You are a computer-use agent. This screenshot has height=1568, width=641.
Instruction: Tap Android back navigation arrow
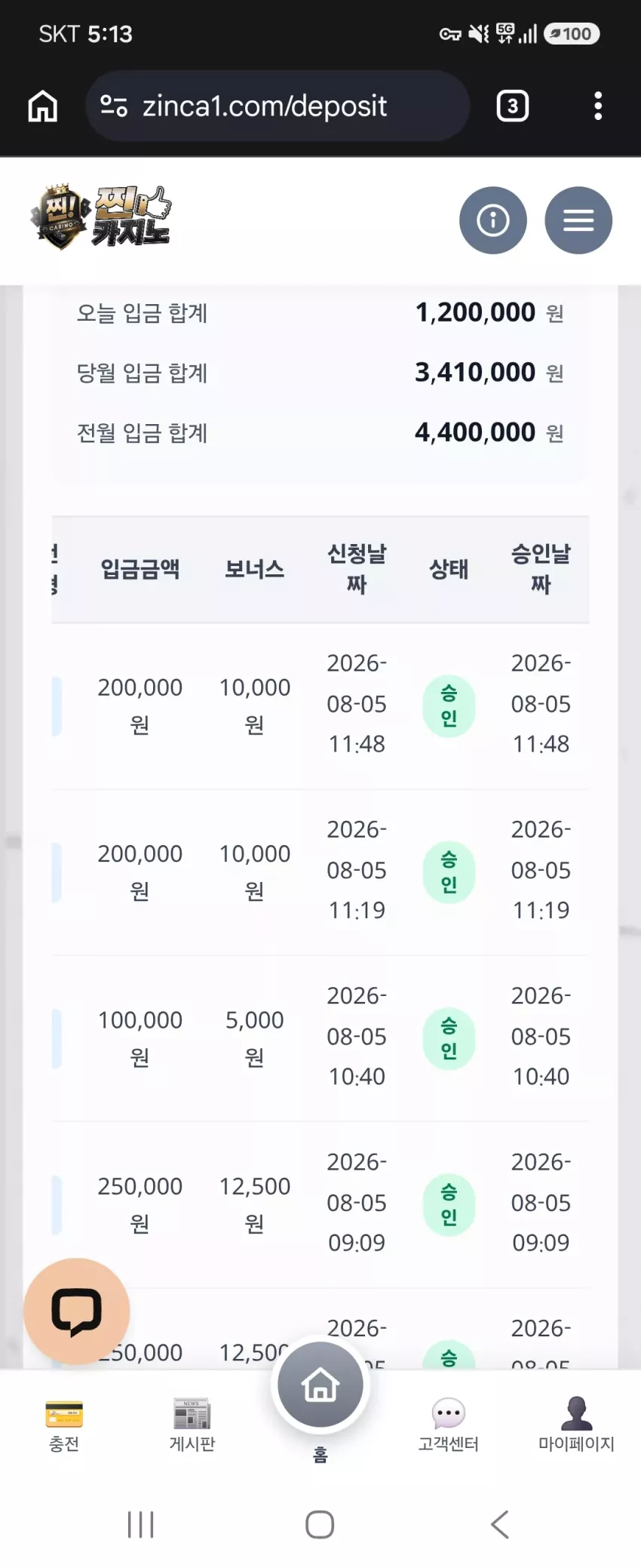[x=500, y=1524]
